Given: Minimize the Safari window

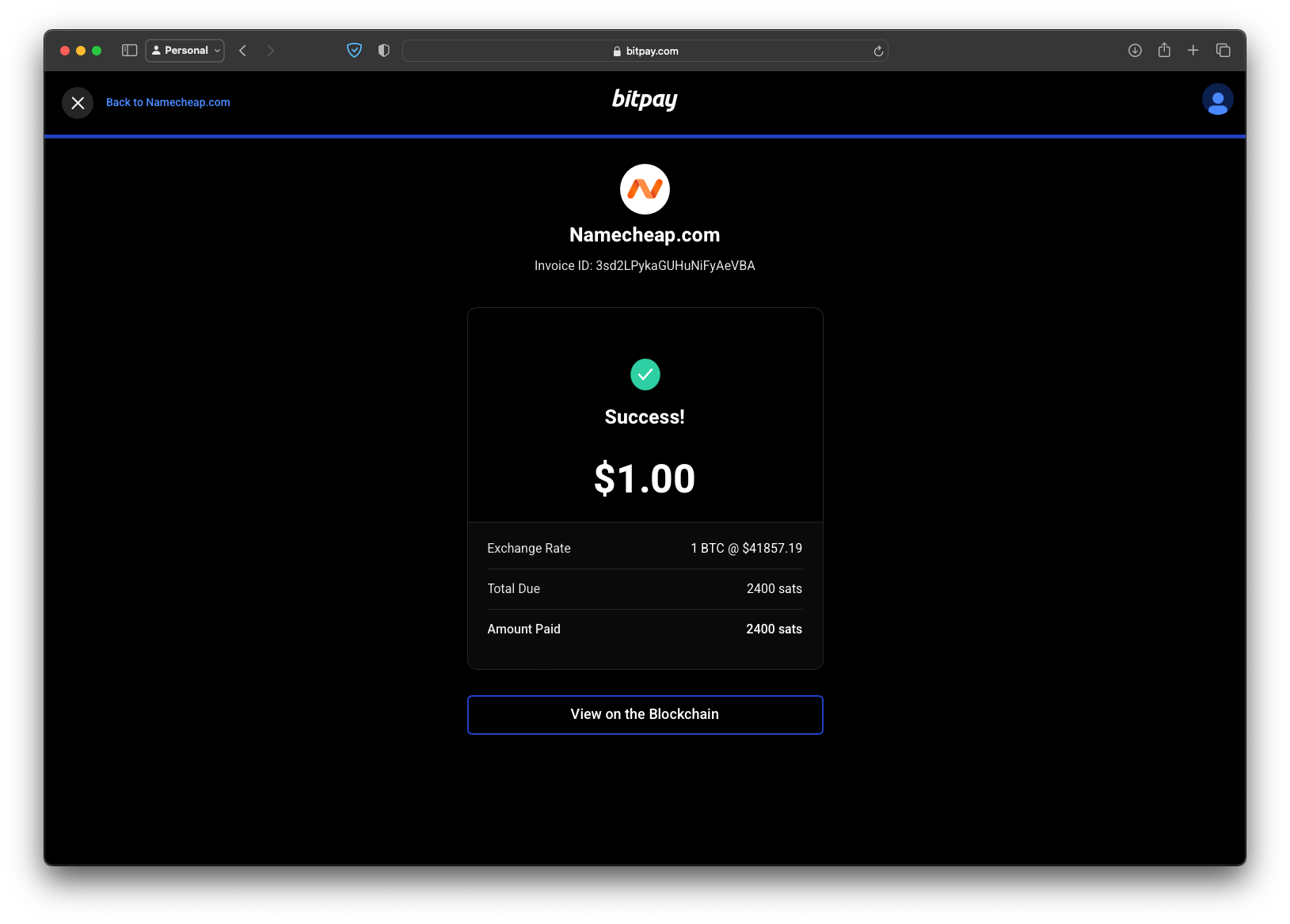Looking at the screenshot, I should pos(81,51).
